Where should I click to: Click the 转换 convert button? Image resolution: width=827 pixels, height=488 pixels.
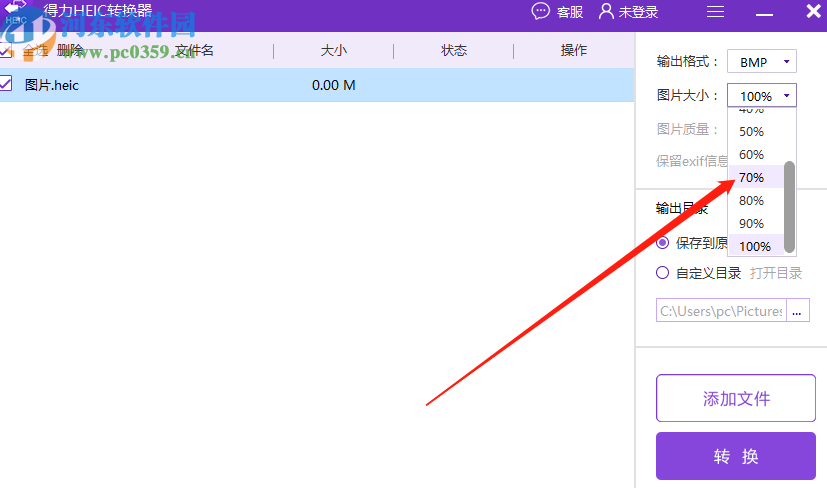(736, 456)
